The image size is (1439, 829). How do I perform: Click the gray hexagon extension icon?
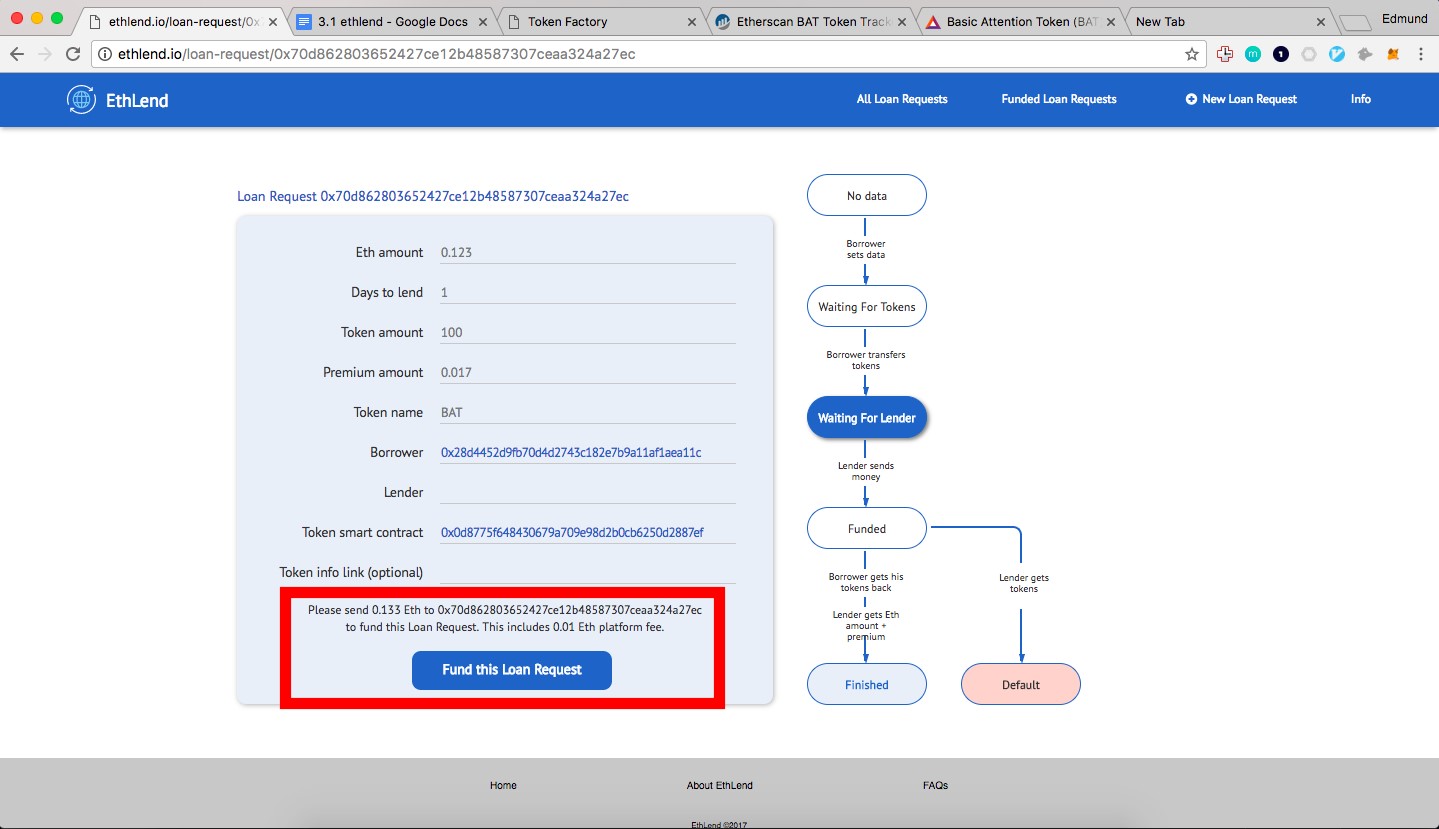(x=1309, y=54)
